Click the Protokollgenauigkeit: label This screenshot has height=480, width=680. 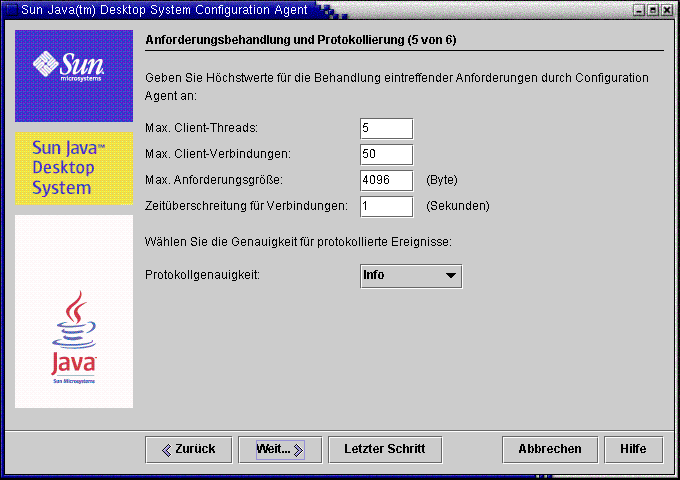202,275
